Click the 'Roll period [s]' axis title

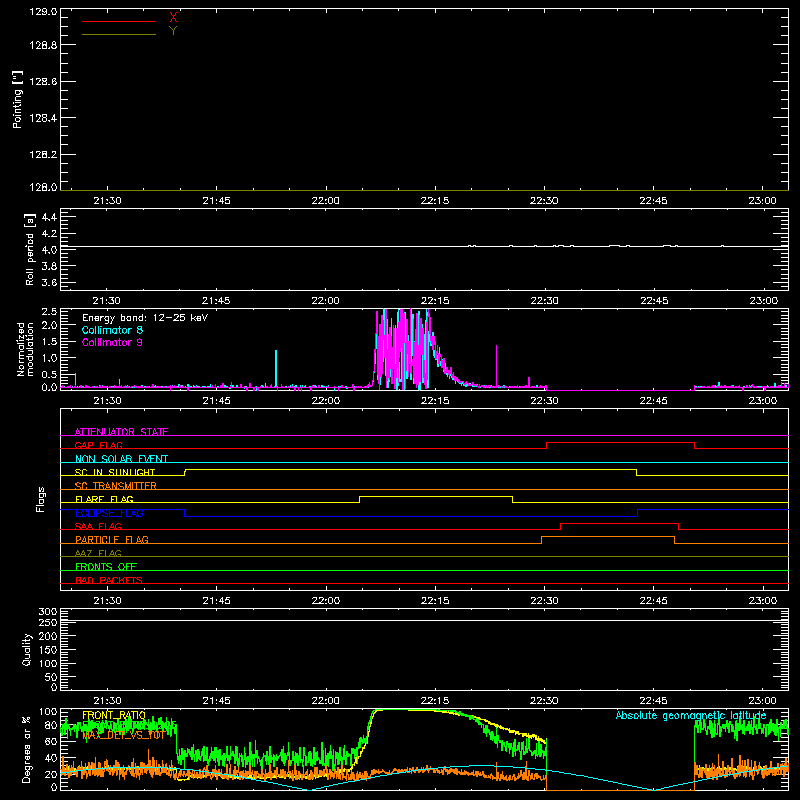point(30,249)
